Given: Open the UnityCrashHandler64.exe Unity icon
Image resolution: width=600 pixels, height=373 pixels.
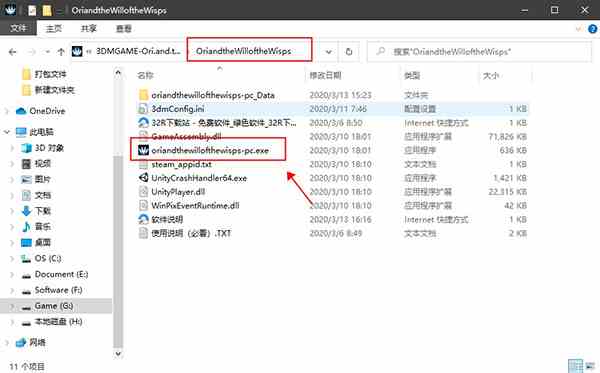Looking at the screenshot, I should click(143, 178).
